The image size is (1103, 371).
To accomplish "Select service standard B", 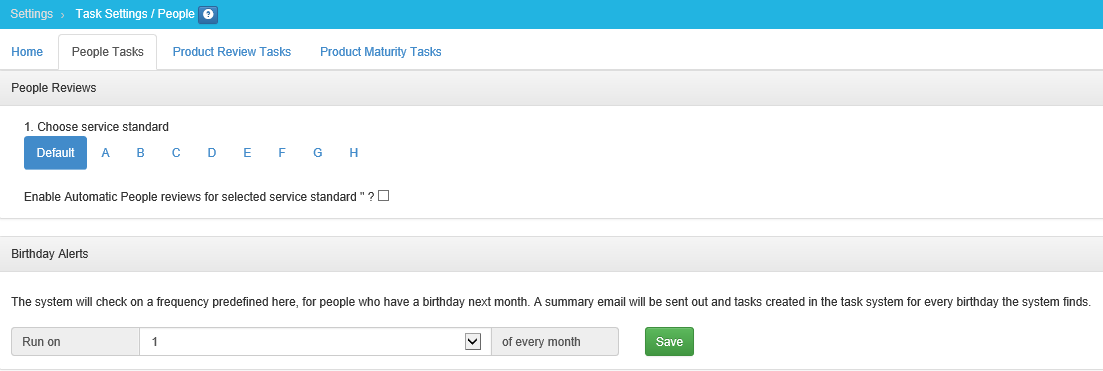I will coord(141,153).
